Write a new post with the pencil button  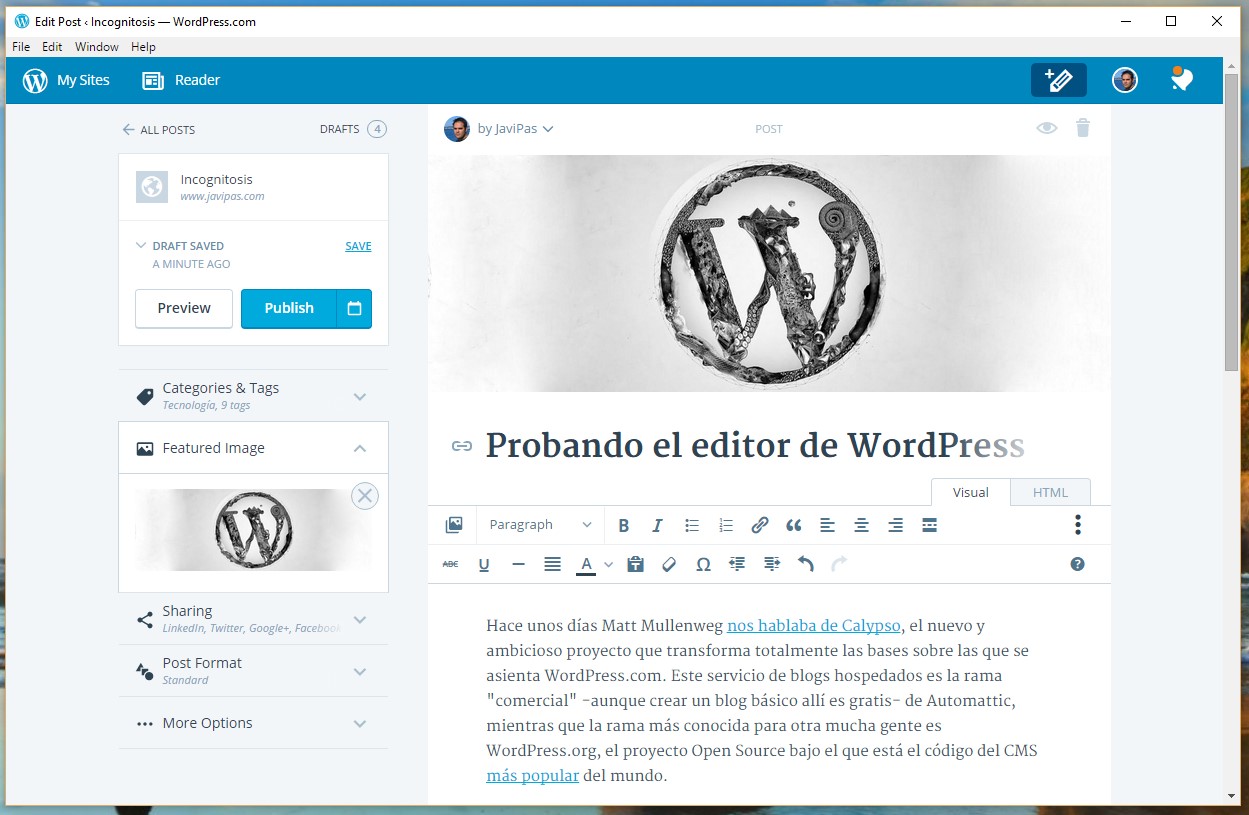1059,80
